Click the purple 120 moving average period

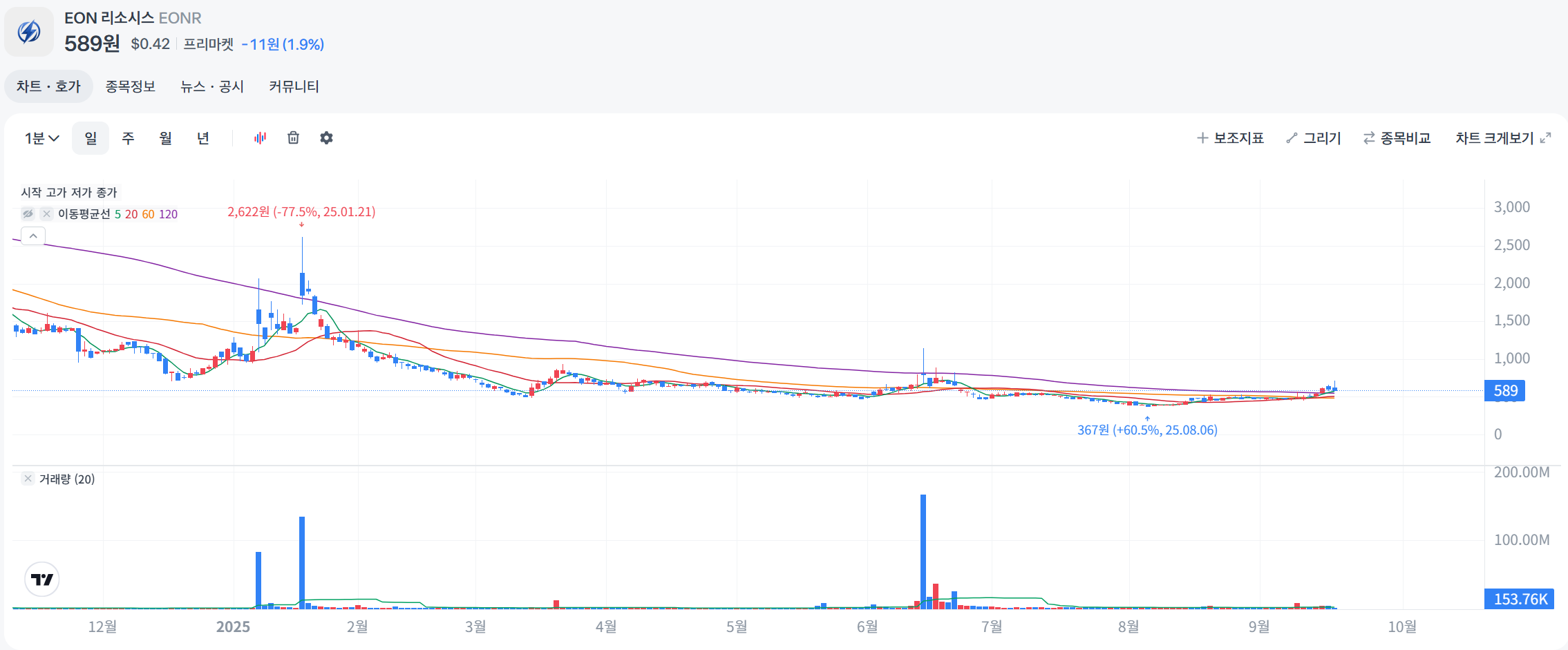168,214
